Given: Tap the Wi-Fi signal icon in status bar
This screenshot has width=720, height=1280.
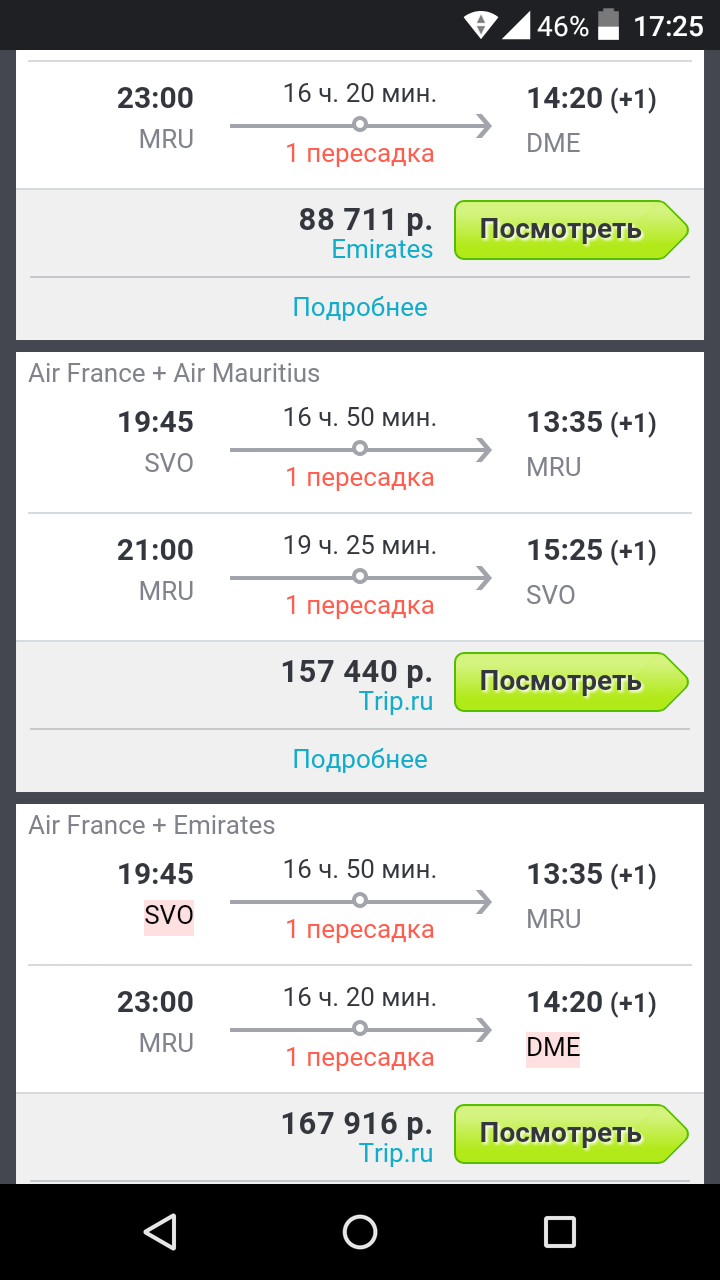Looking at the screenshot, I should 481,25.
